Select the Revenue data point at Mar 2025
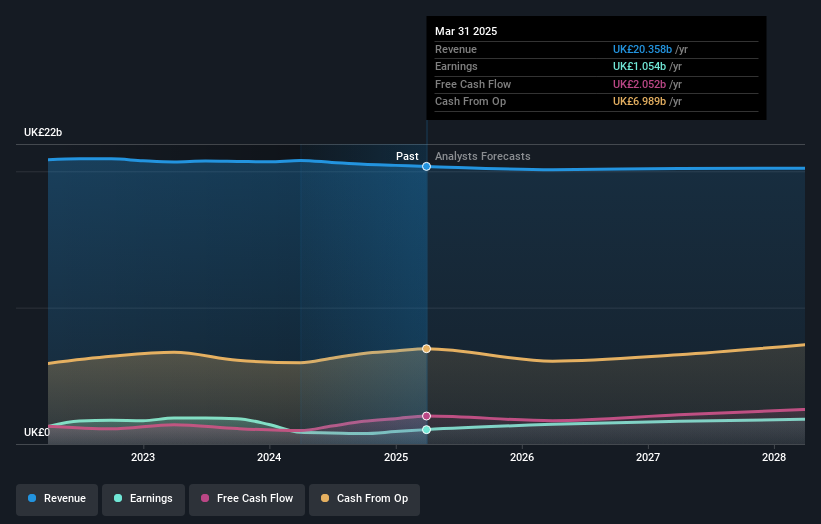The image size is (821, 524). pos(427,166)
